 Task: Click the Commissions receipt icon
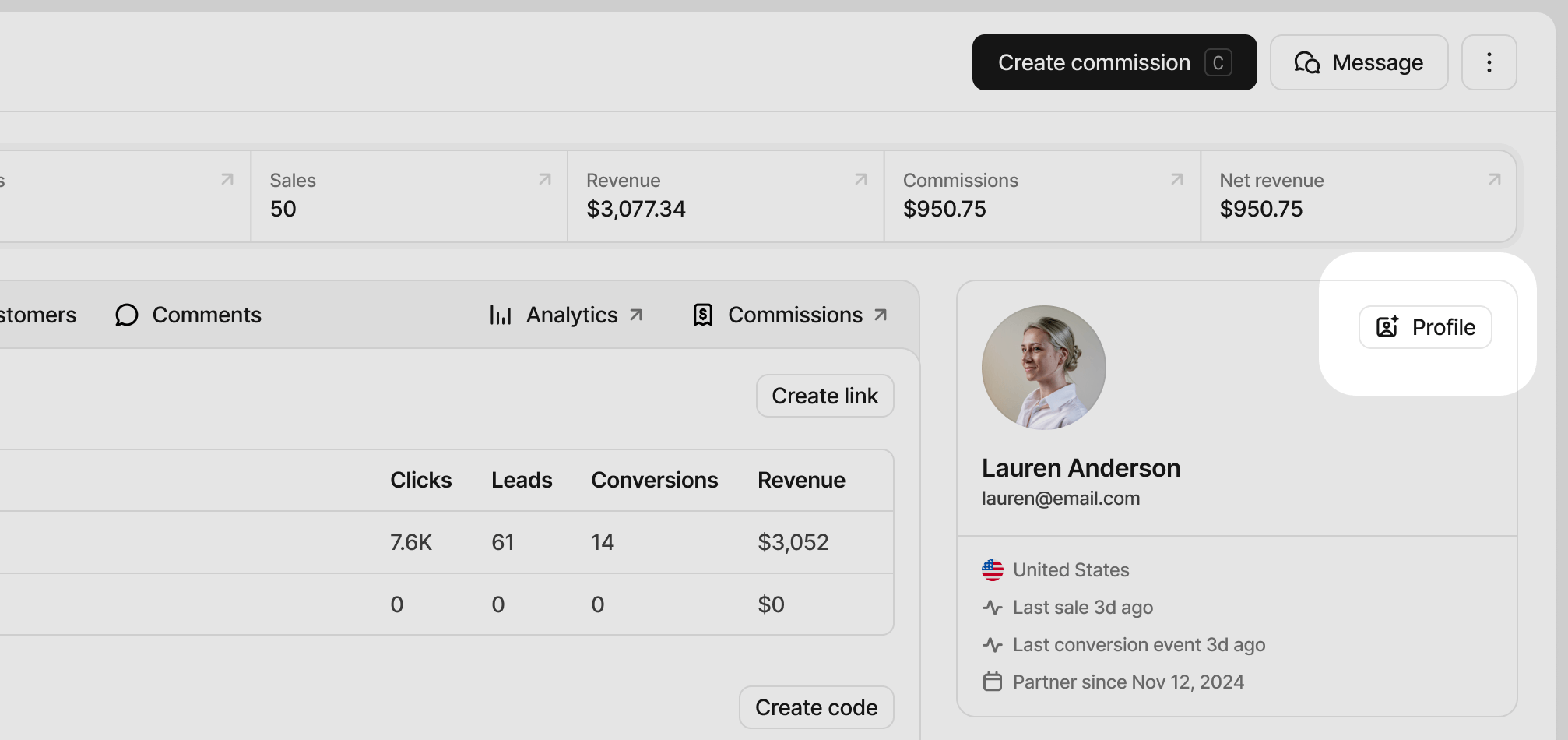pyautogui.click(x=703, y=315)
